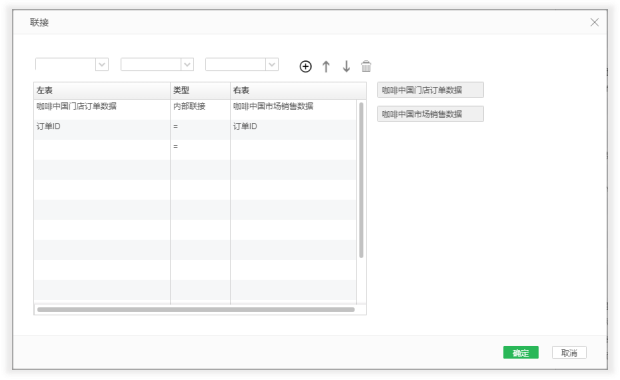The height and width of the screenshot is (380, 620).
Task: Click the 类型 column header
Action: [200, 91]
